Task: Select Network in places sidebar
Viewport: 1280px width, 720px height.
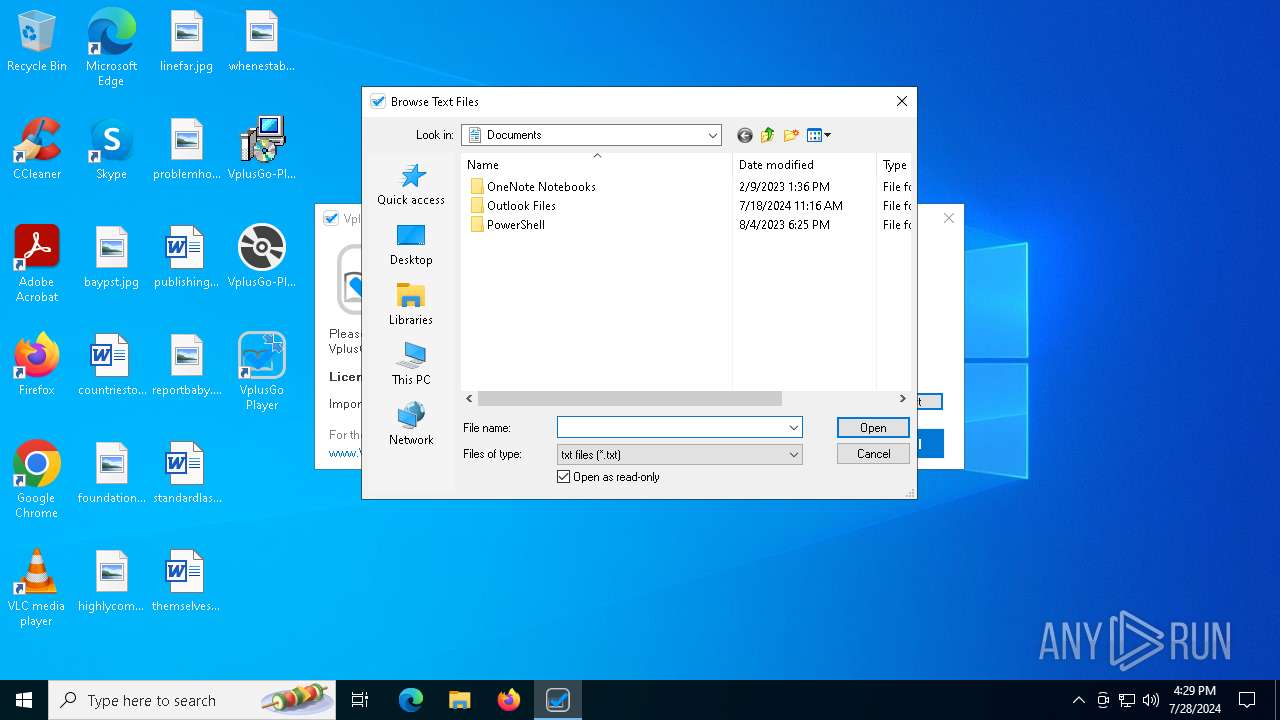Action: click(x=411, y=425)
